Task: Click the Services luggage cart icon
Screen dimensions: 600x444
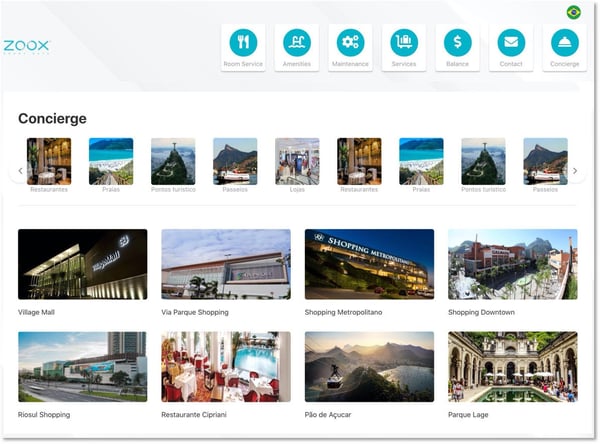Action: tap(404, 43)
